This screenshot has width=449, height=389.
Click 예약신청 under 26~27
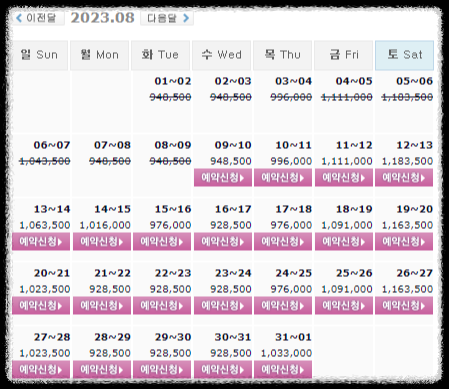(x=404, y=305)
